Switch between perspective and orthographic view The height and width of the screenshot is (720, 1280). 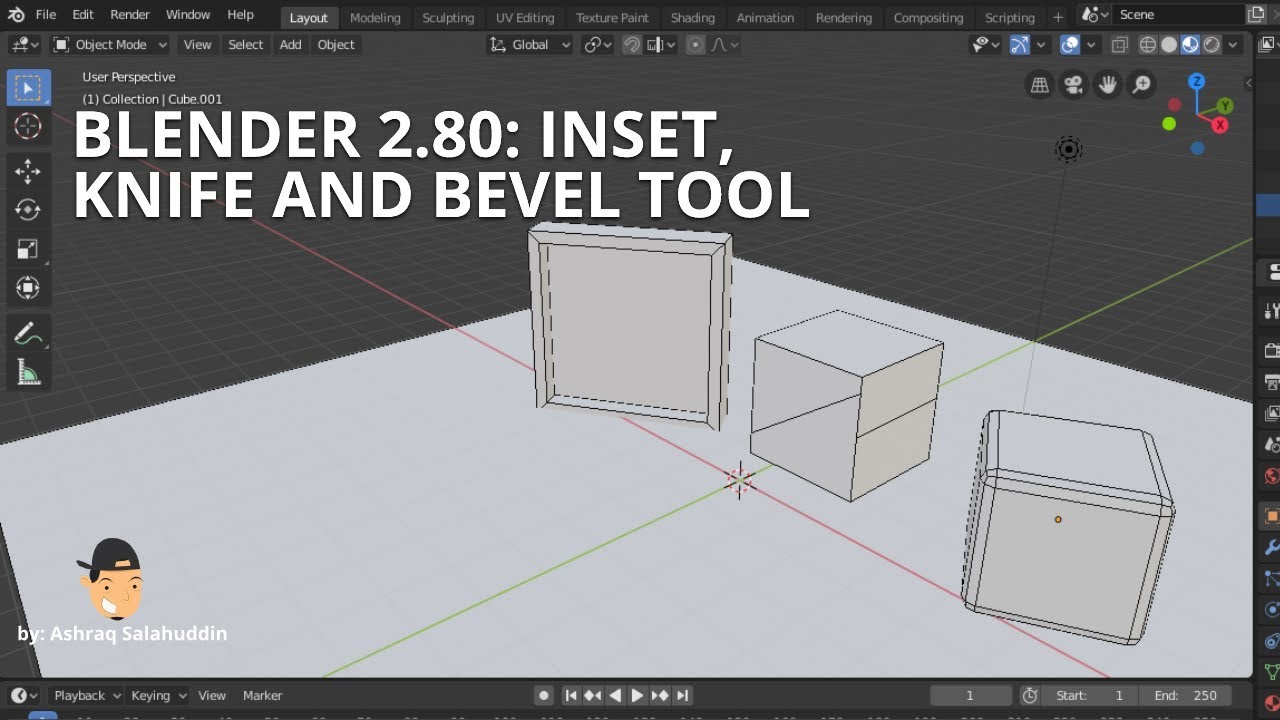point(1040,85)
